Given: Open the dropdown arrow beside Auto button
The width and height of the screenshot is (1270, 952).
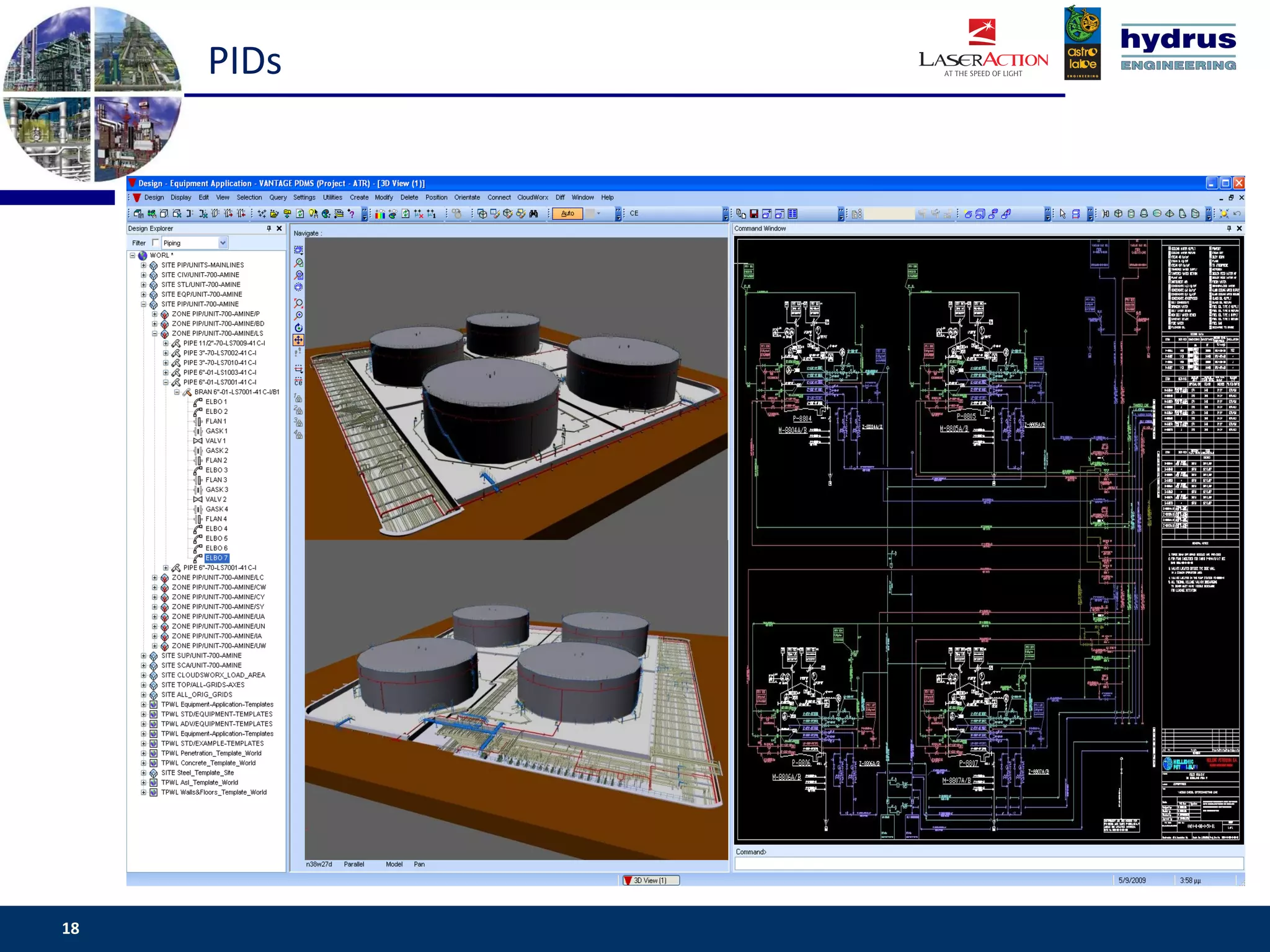Looking at the screenshot, I should pos(598,214).
